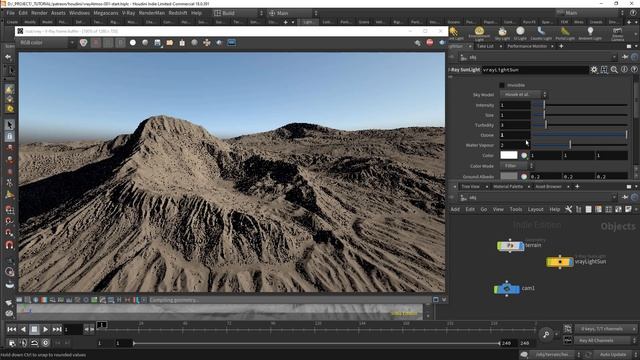Image resolution: width=640 pixels, height=360 pixels.
Task: Click the parameter search magnifier icon
Action: coord(614,70)
